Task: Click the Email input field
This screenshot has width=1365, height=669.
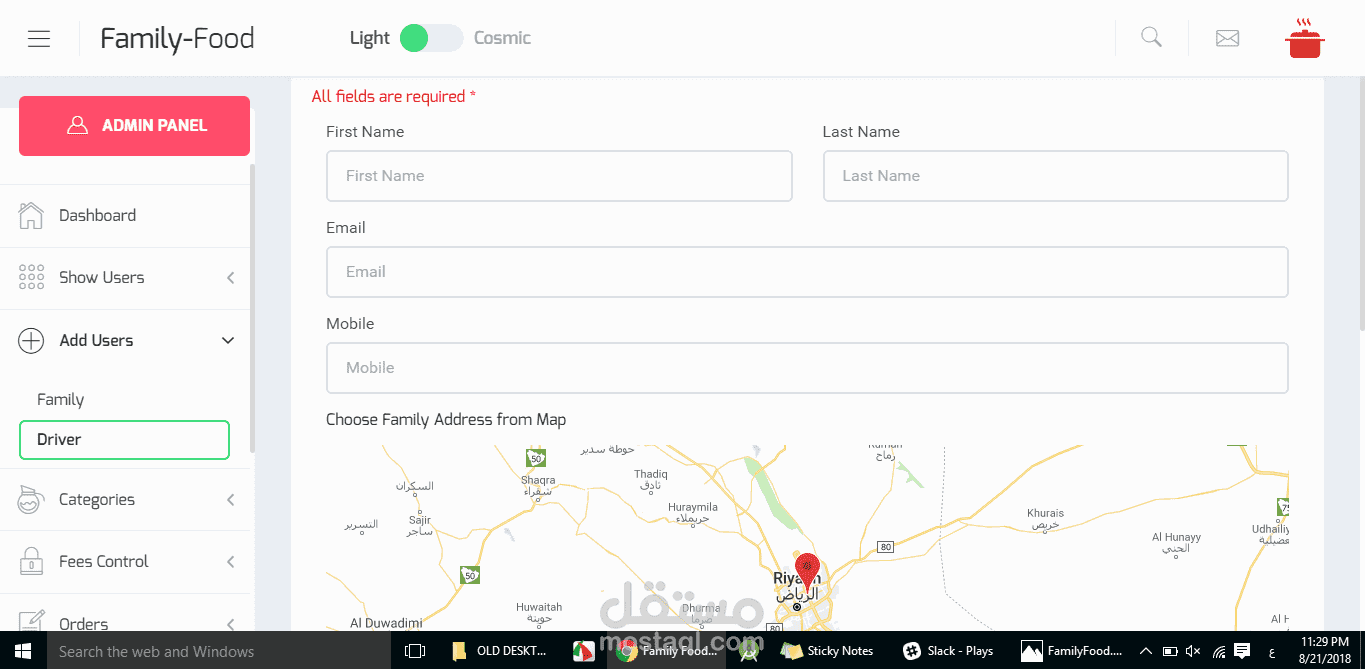Action: (807, 272)
